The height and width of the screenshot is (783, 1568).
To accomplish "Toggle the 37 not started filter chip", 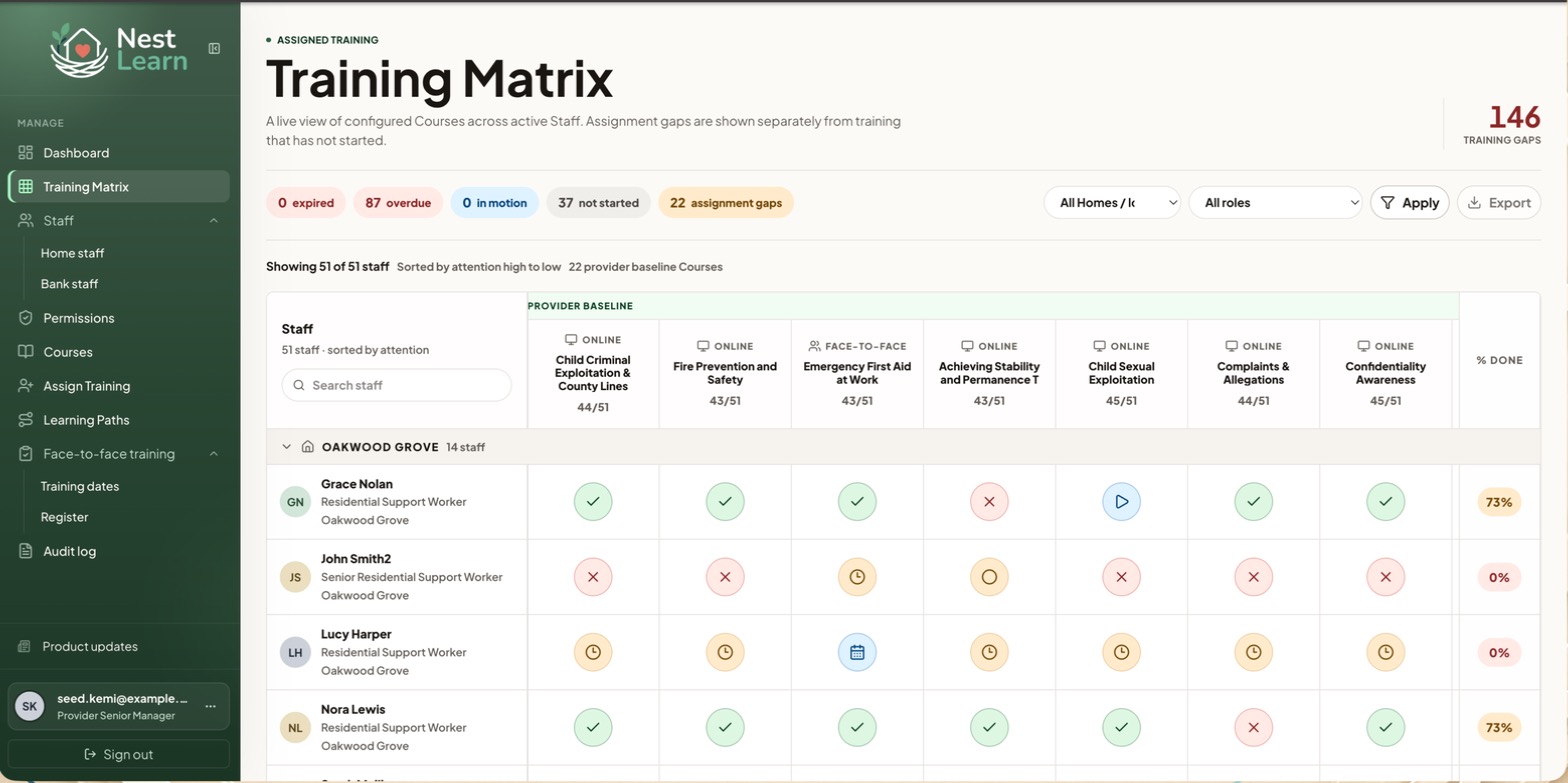I will (x=598, y=203).
